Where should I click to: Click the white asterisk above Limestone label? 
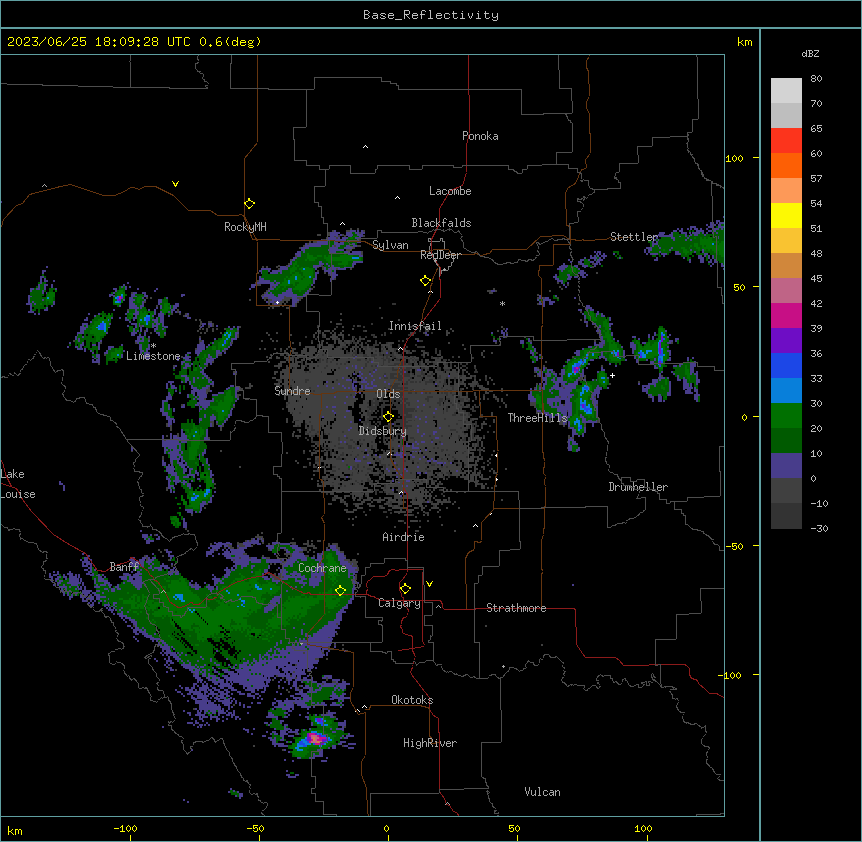[x=153, y=346]
